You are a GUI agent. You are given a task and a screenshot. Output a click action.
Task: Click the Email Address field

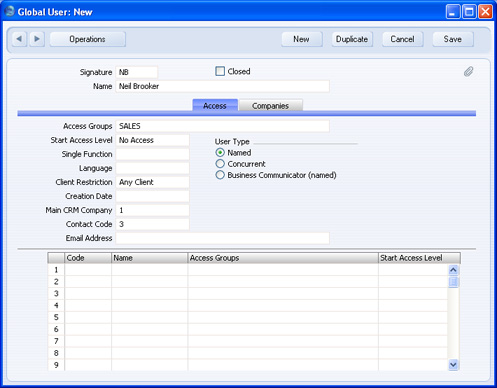(223, 238)
